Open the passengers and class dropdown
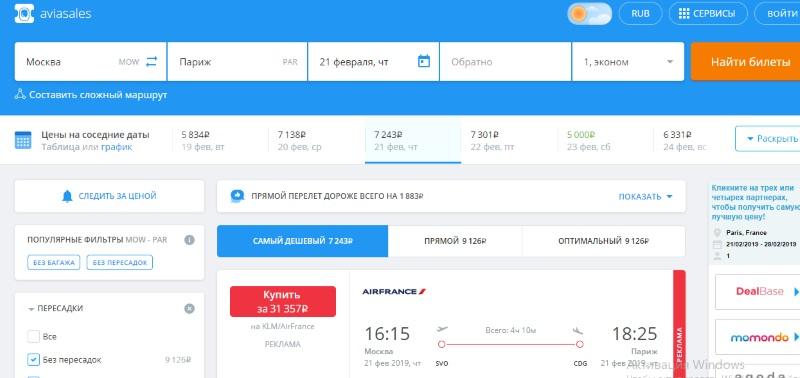 [628, 62]
